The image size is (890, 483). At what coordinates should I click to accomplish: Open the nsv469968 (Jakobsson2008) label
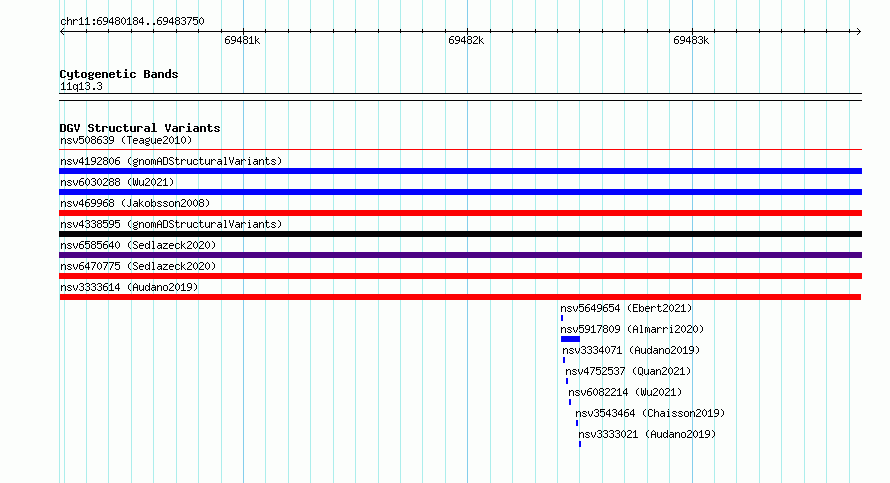click(135, 203)
